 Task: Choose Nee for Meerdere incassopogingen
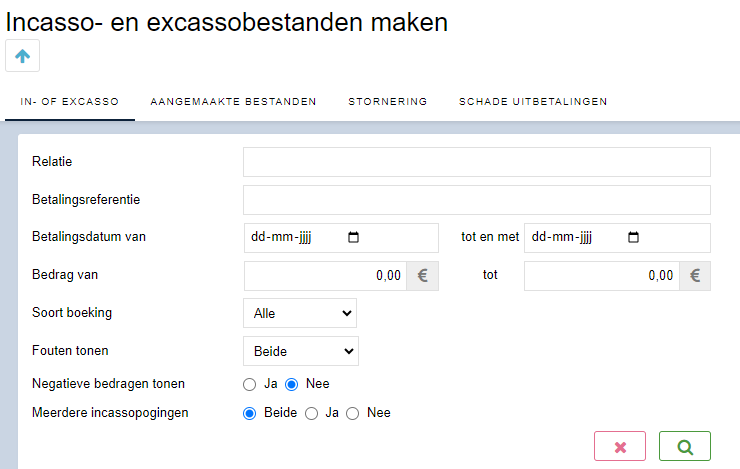[353, 413]
